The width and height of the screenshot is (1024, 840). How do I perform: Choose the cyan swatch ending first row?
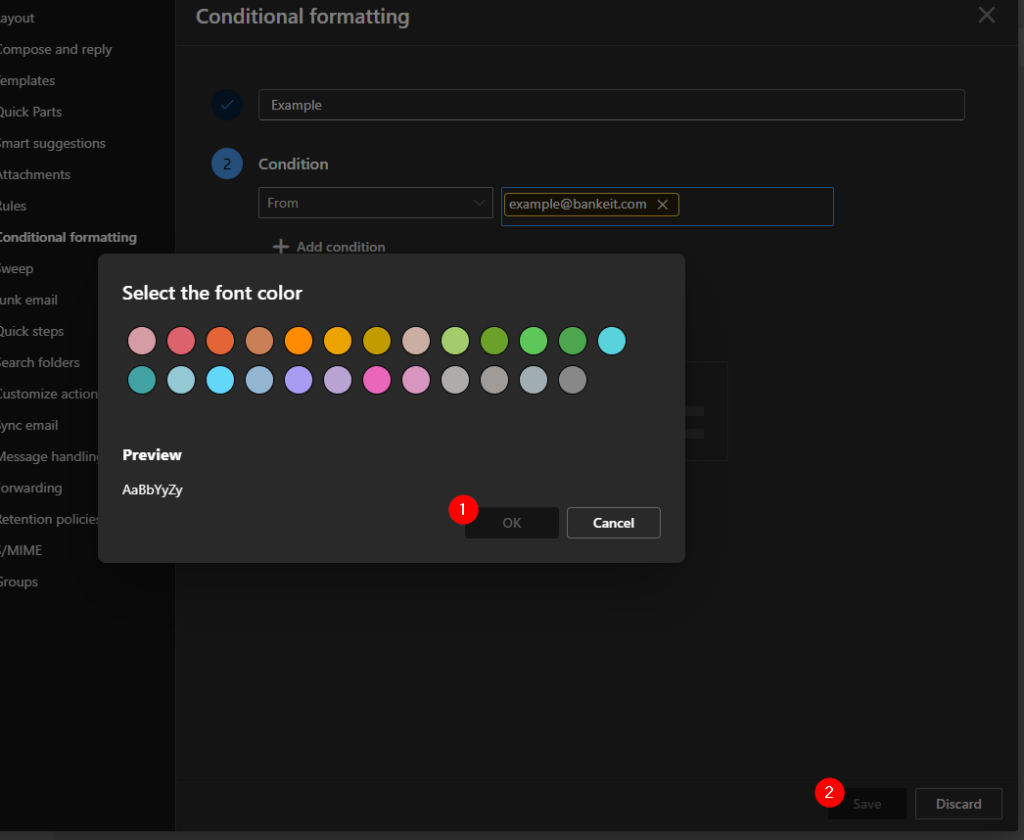tap(612, 341)
